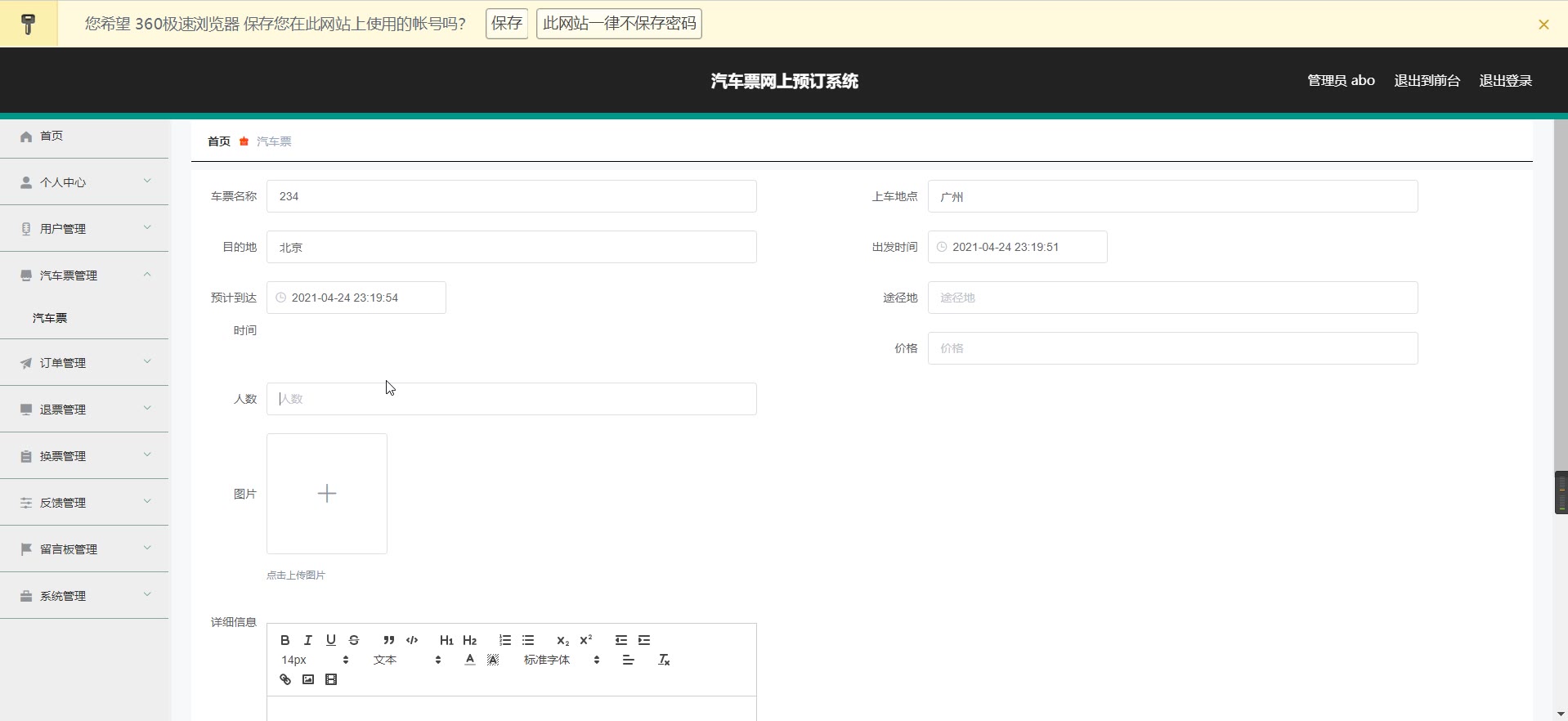Click the 人数 input field
The height and width of the screenshot is (721, 1568).
[512, 399]
